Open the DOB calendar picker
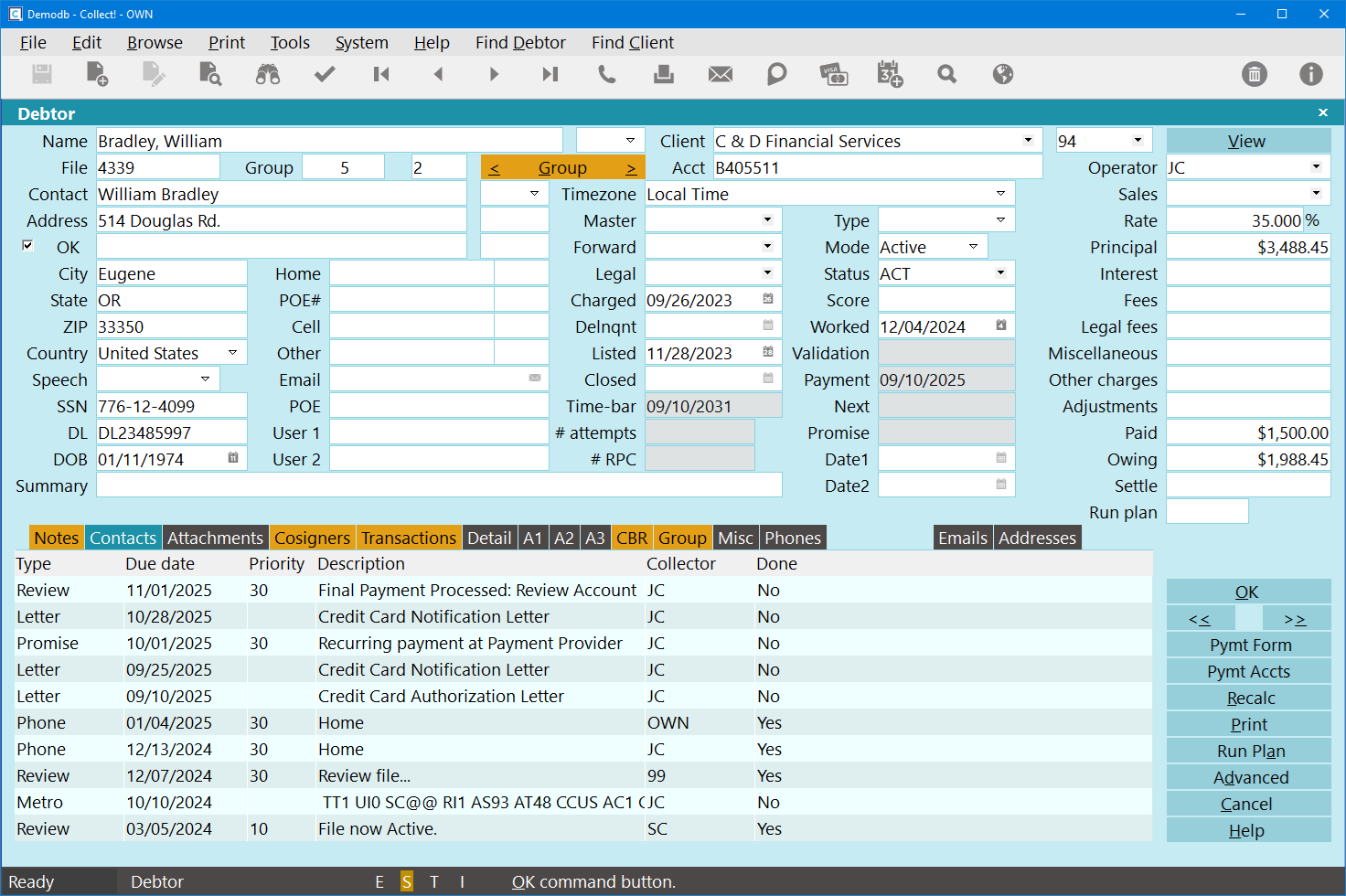Image resolution: width=1346 pixels, height=896 pixels. (x=233, y=458)
